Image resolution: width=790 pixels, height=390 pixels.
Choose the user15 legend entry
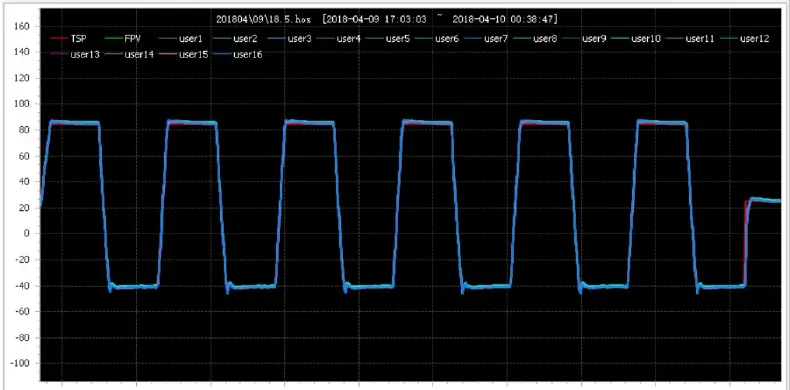(183, 54)
